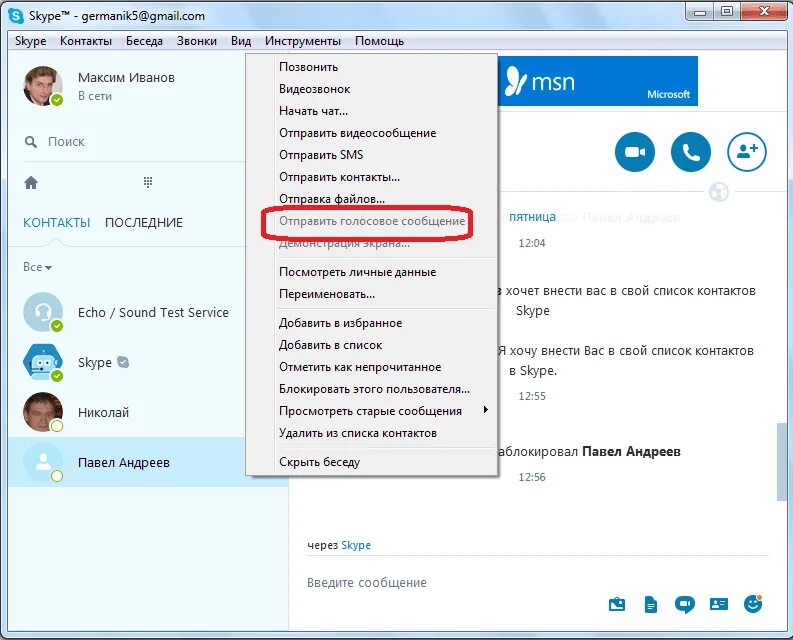Click the chat vertical scrollbar

pyautogui.click(x=781, y=461)
